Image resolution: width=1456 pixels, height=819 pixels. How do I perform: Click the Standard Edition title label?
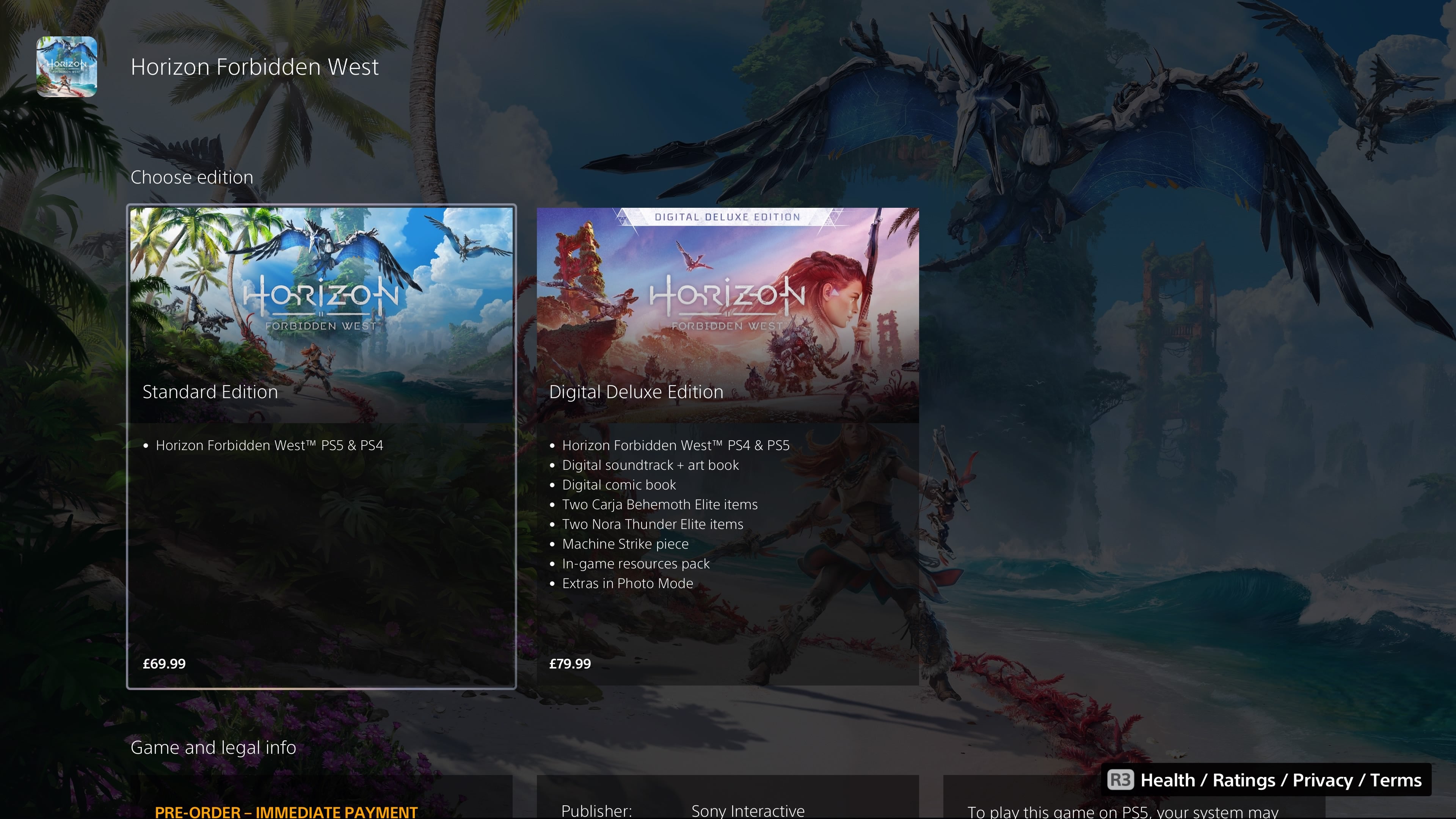click(210, 392)
